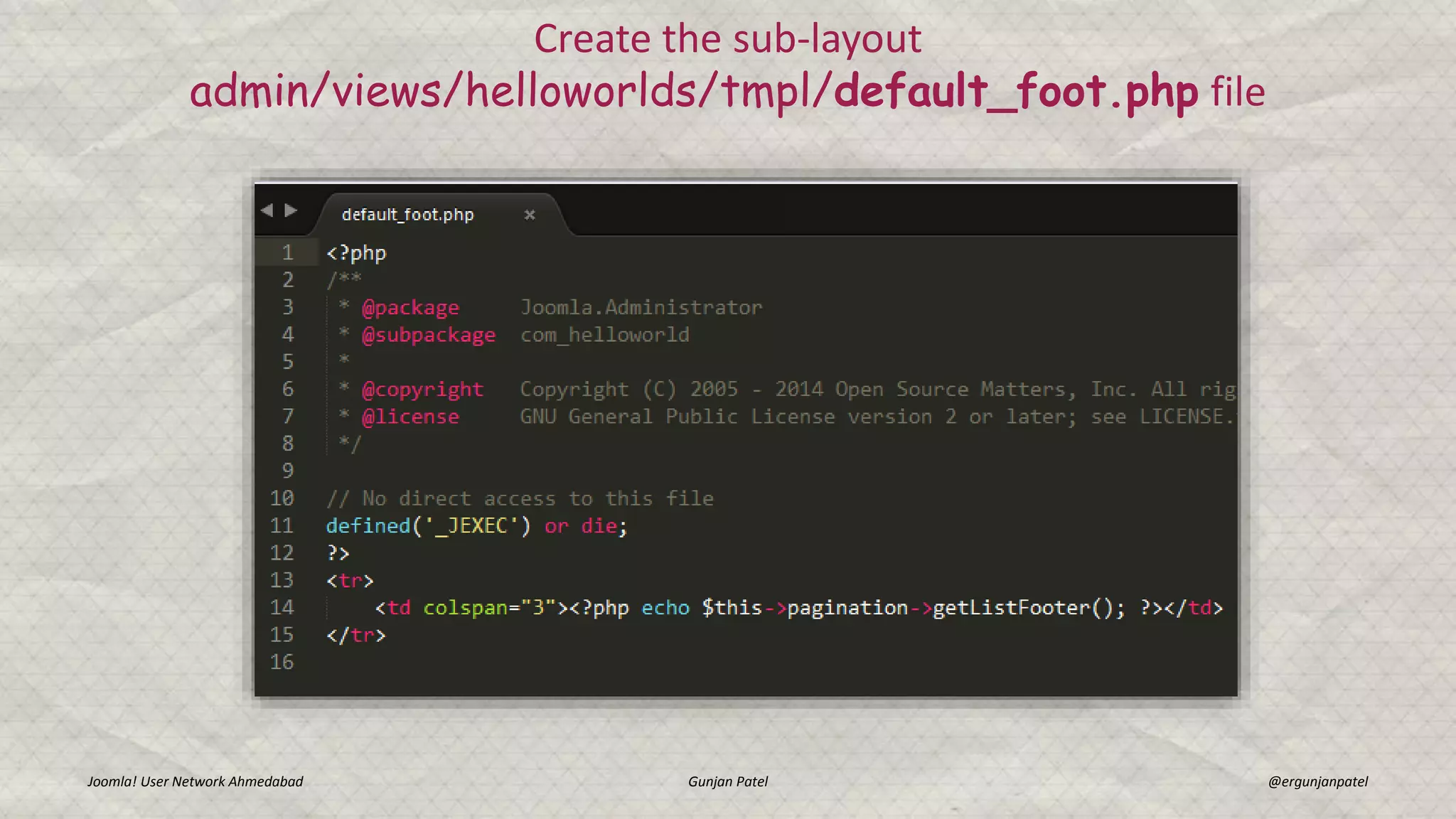The width and height of the screenshot is (1456, 819).
Task: Click the colspan attribute in code
Action: point(466,608)
